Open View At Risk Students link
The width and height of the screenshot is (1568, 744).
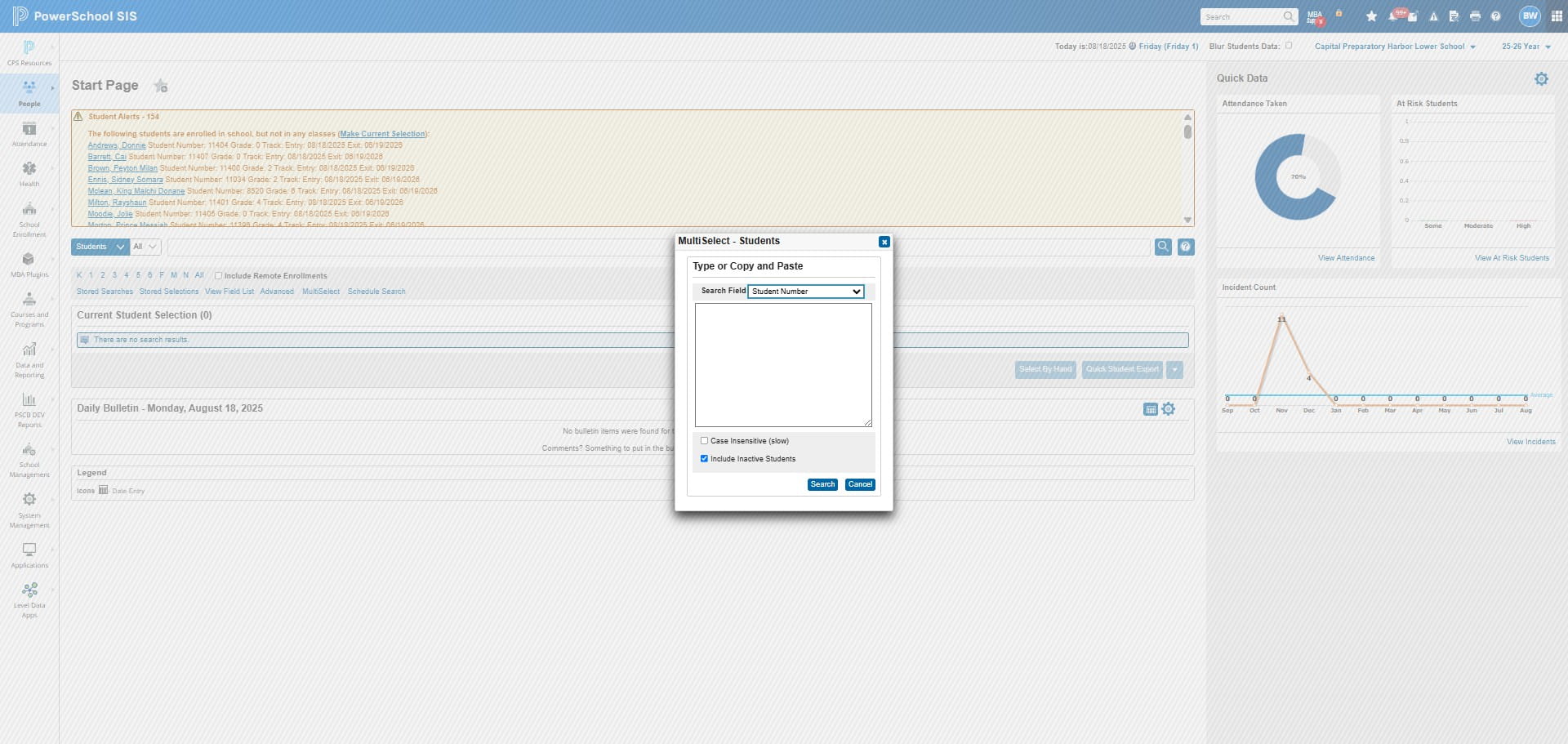tap(1512, 258)
